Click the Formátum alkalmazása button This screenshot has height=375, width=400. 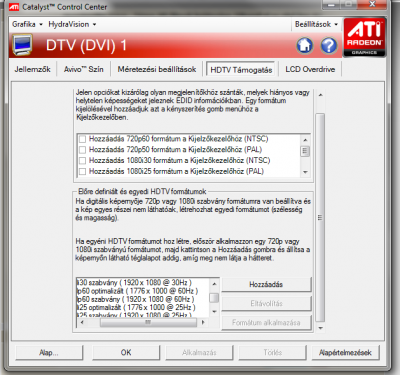[x=266, y=323]
